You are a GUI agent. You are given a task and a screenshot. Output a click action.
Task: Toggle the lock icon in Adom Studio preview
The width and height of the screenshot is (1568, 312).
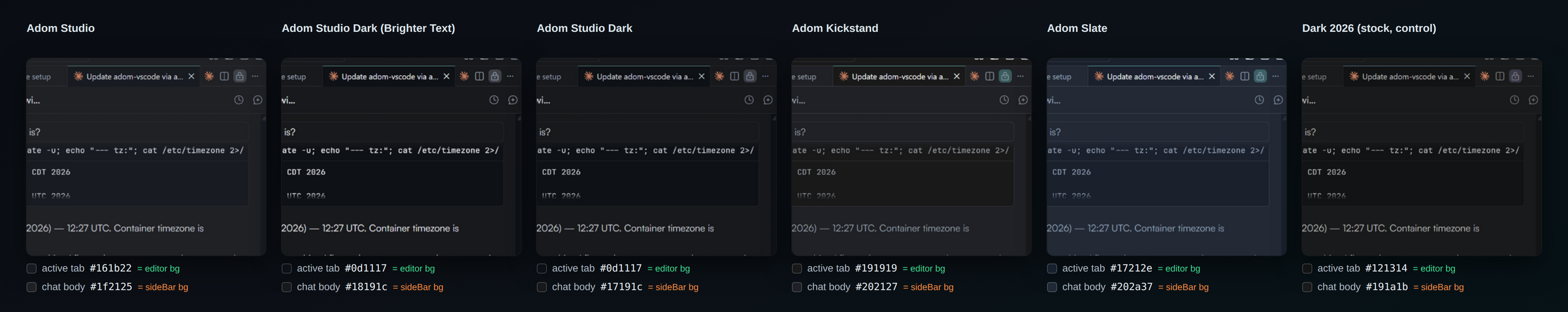pyautogui.click(x=240, y=76)
